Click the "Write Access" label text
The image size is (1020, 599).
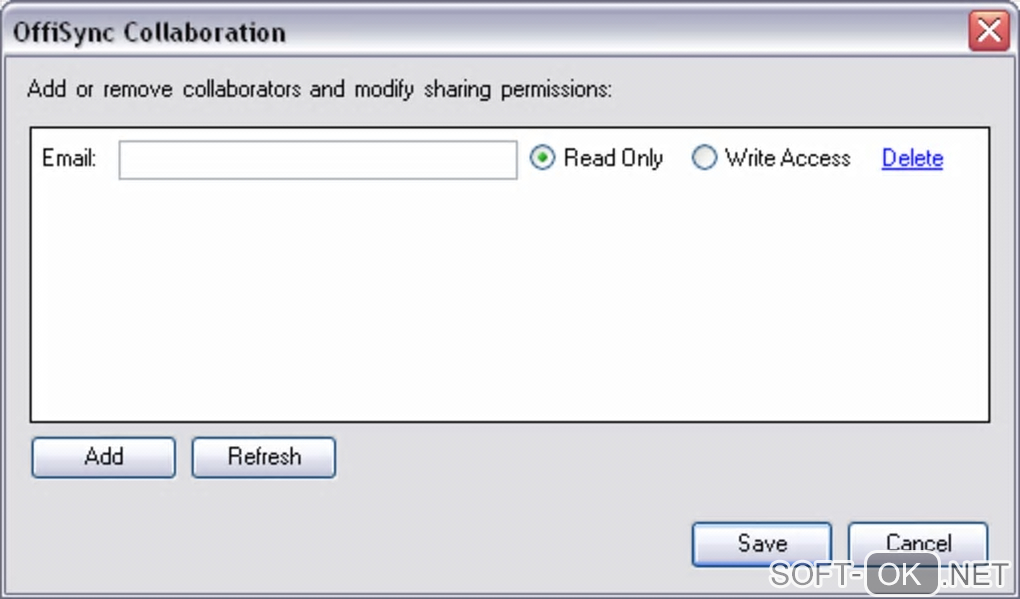click(788, 158)
